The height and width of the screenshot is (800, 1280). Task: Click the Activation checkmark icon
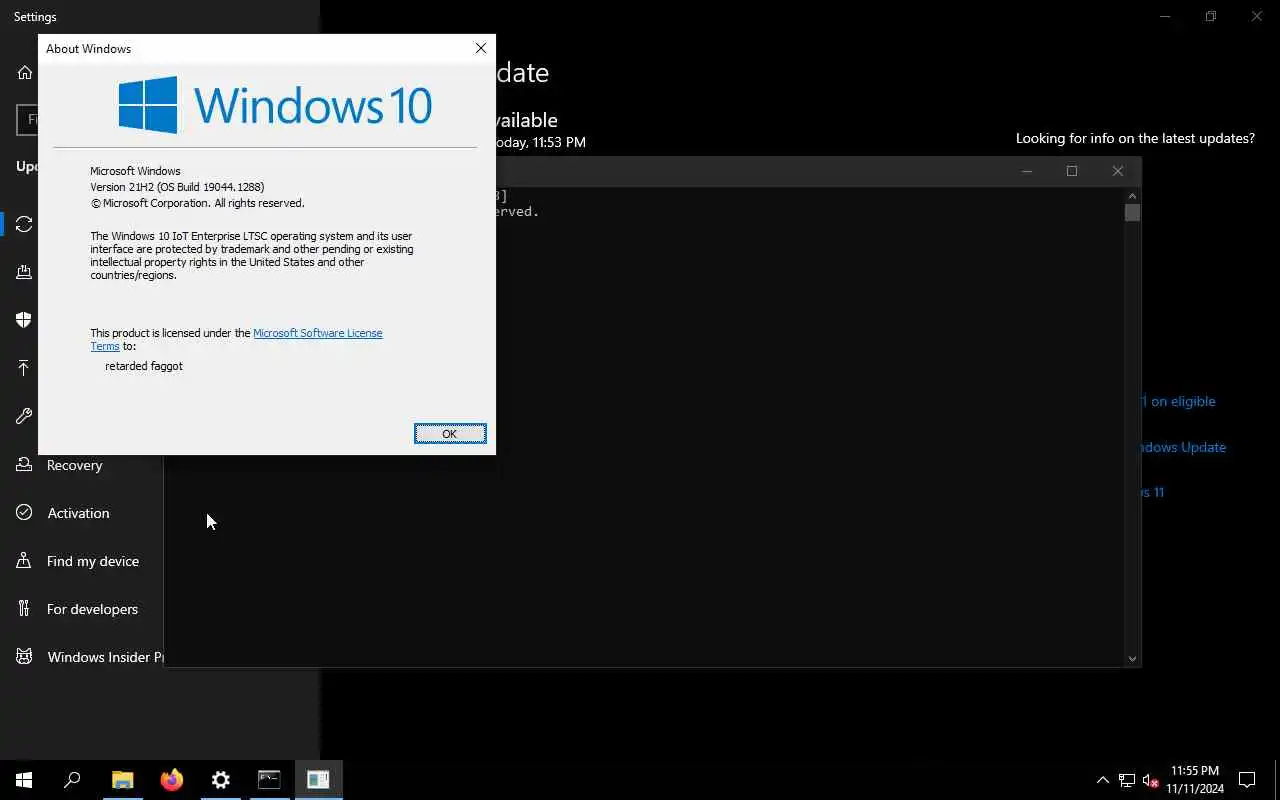[24, 513]
